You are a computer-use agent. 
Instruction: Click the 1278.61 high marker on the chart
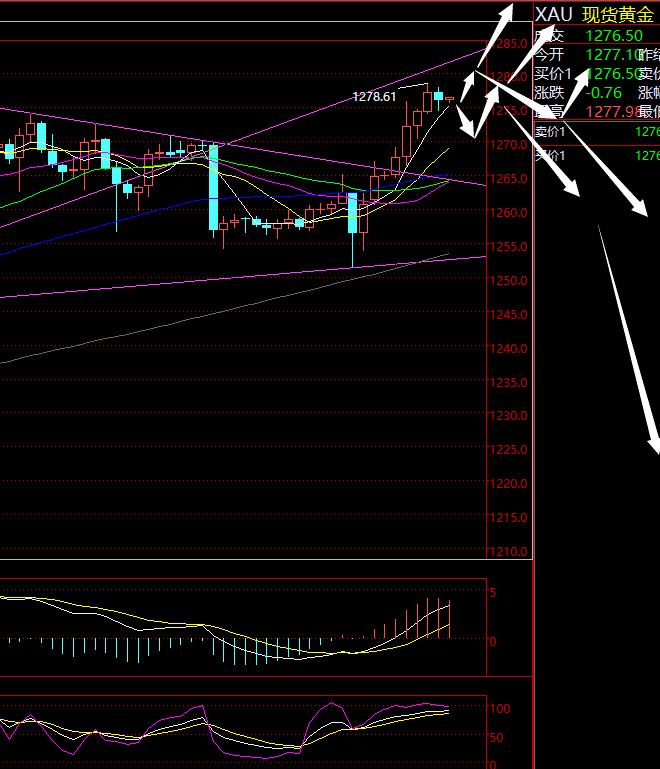tap(374, 97)
